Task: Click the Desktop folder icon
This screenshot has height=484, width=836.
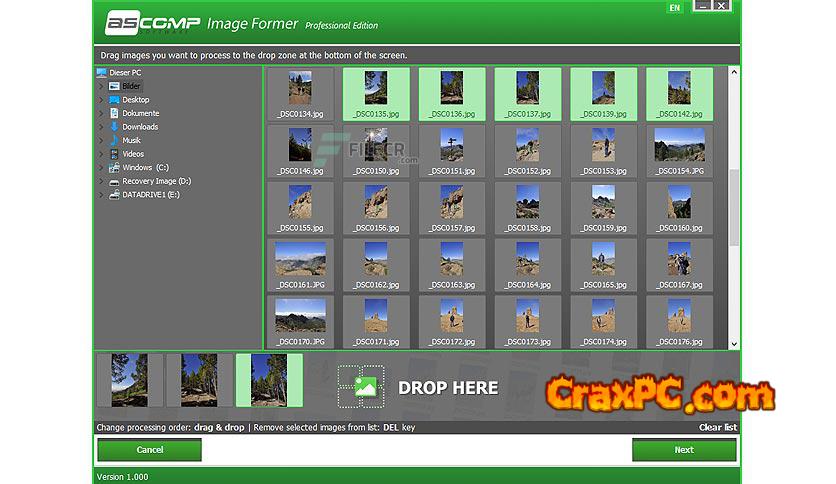Action: tap(114, 100)
